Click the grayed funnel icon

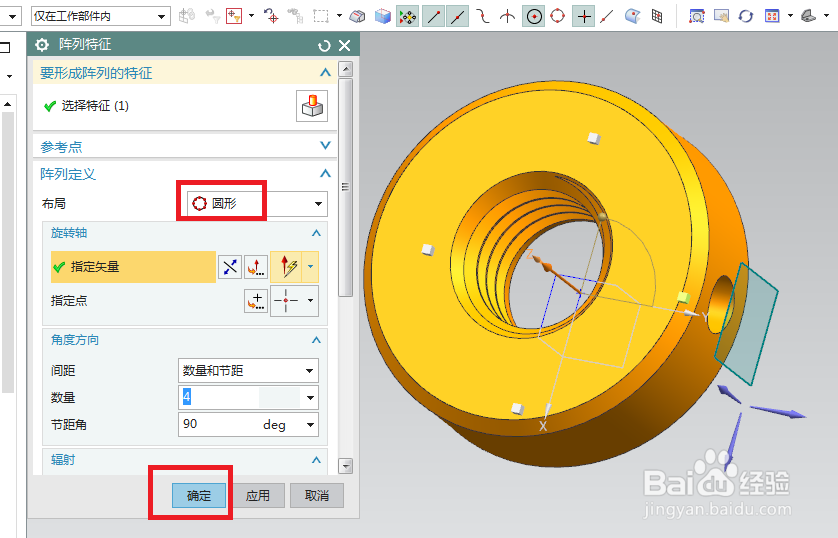213,16
